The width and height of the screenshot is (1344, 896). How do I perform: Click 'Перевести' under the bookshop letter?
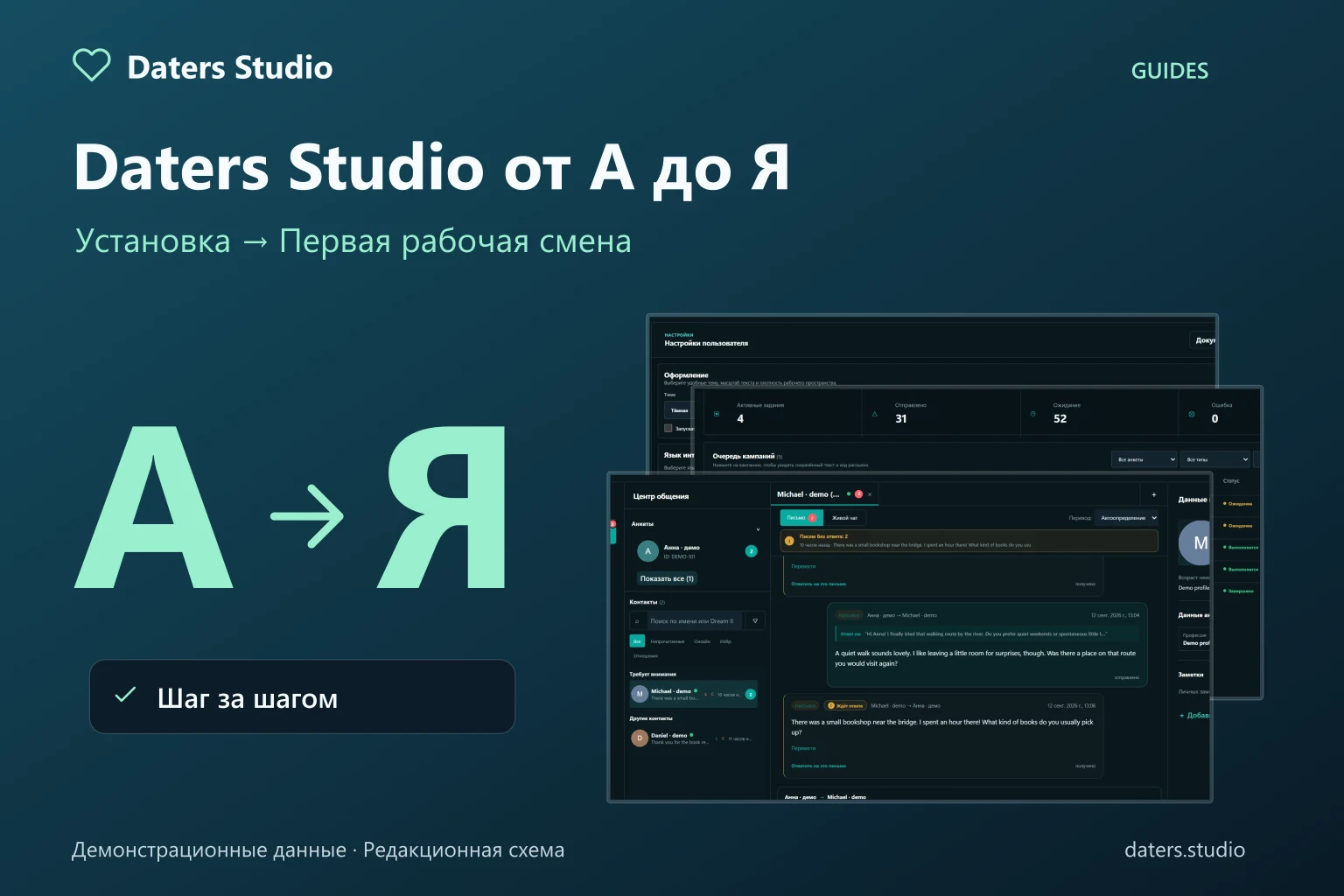803,748
